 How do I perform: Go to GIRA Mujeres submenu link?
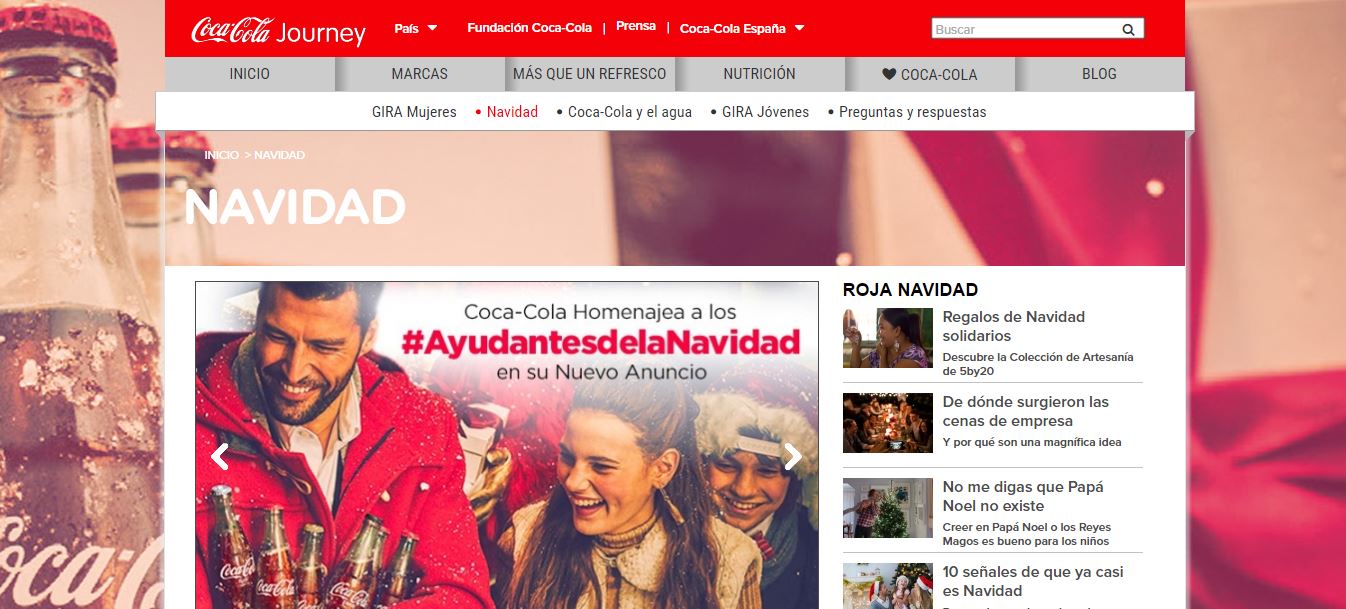tap(414, 112)
